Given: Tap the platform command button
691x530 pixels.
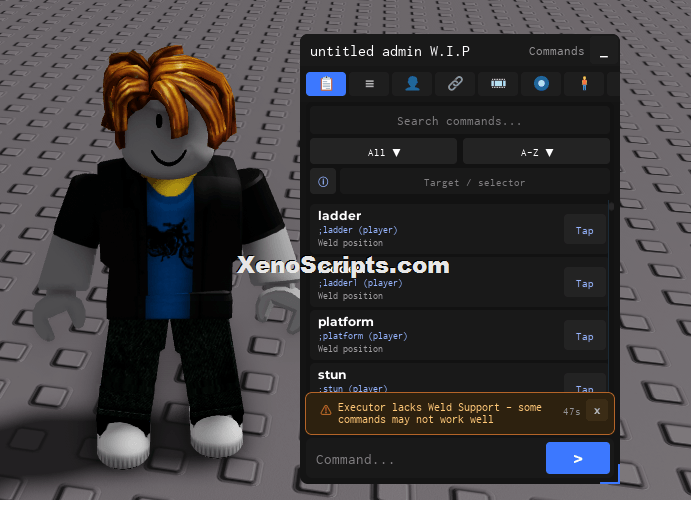Looking at the screenshot, I should pyautogui.click(x=584, y=336).
